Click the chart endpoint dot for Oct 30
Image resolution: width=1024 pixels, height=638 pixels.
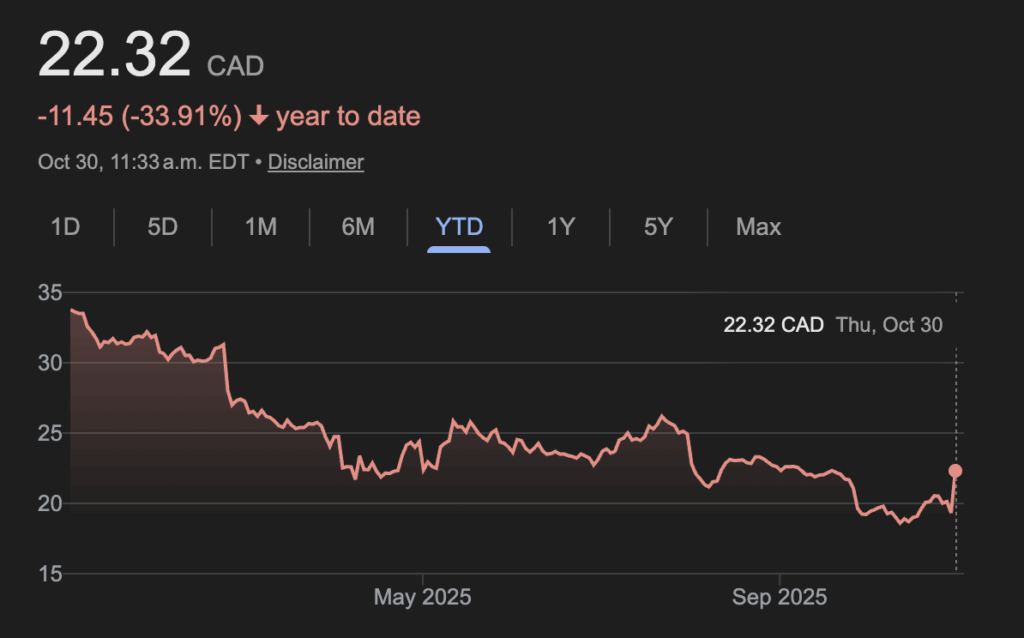pyautogui.click(x=955, y=471)
